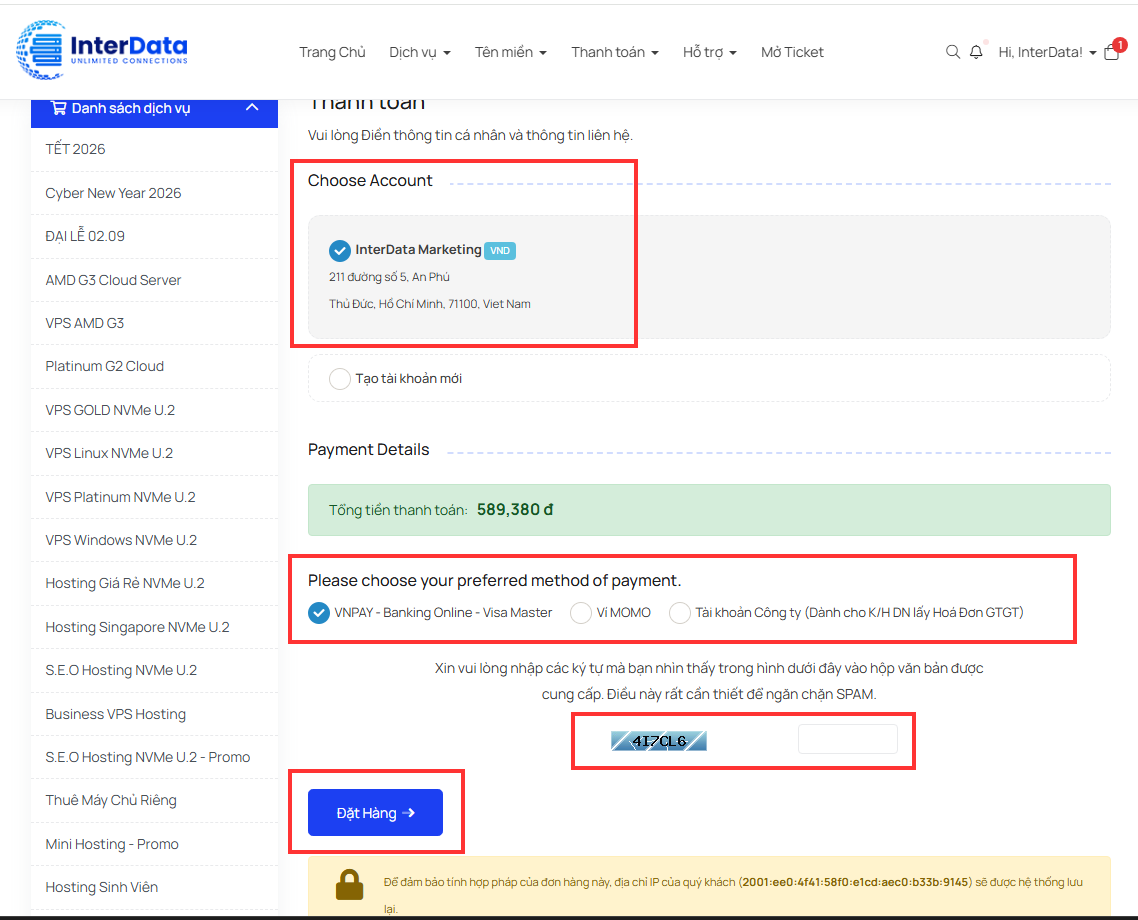Go to Trang Chủ
Viewport: 1138px width, 920px height.
pos(332,52)
